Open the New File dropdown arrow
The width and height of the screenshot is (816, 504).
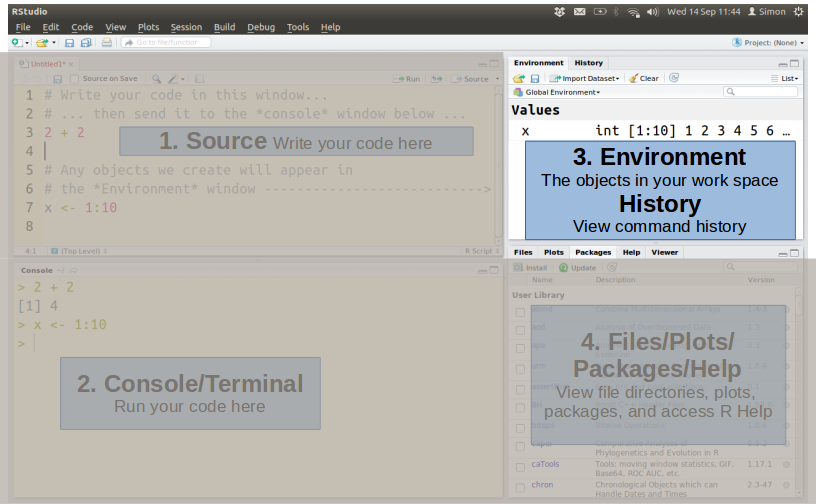click(x=27, y=43)
